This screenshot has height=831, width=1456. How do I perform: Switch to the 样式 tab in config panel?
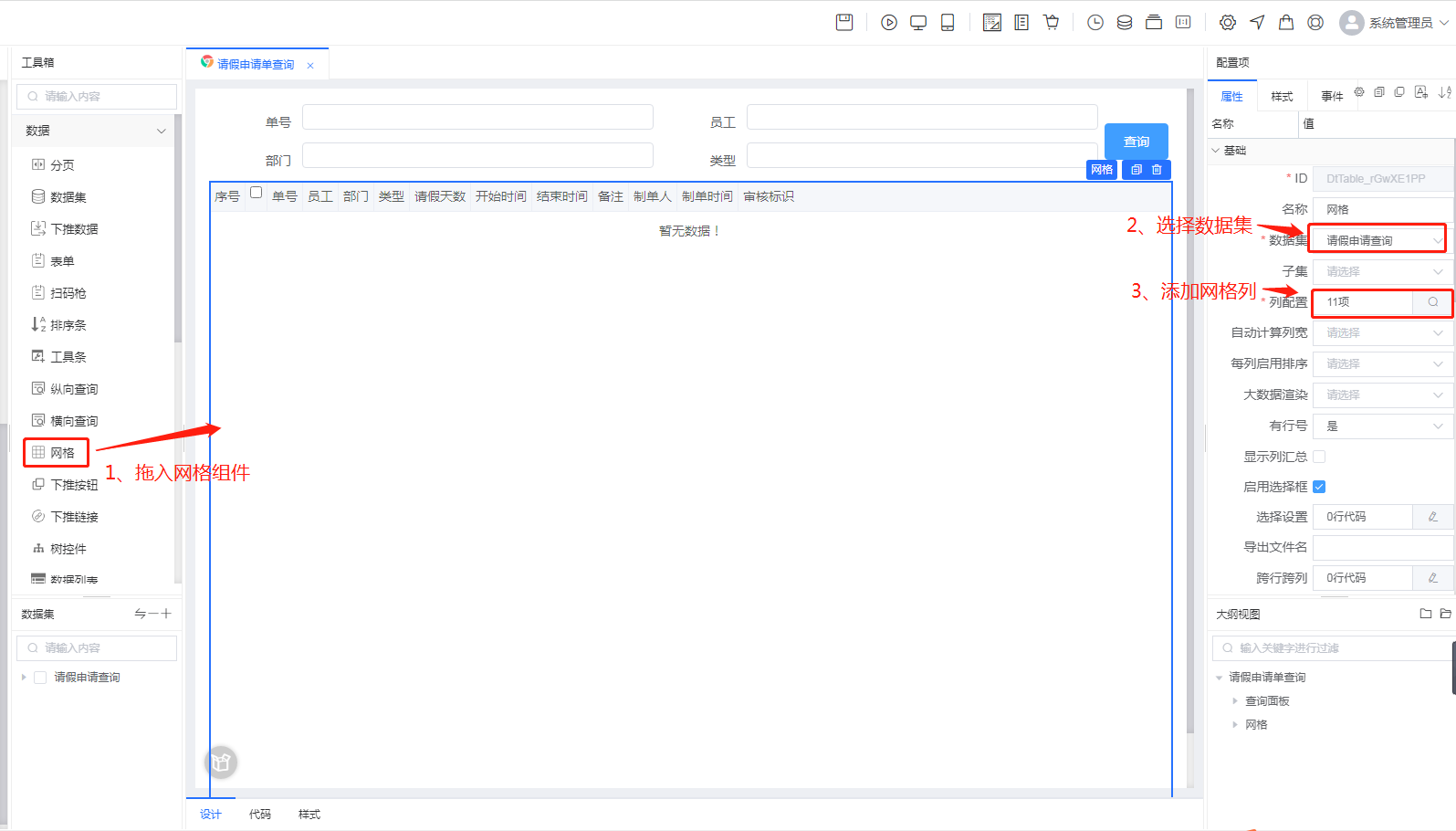pos(1282,97)
